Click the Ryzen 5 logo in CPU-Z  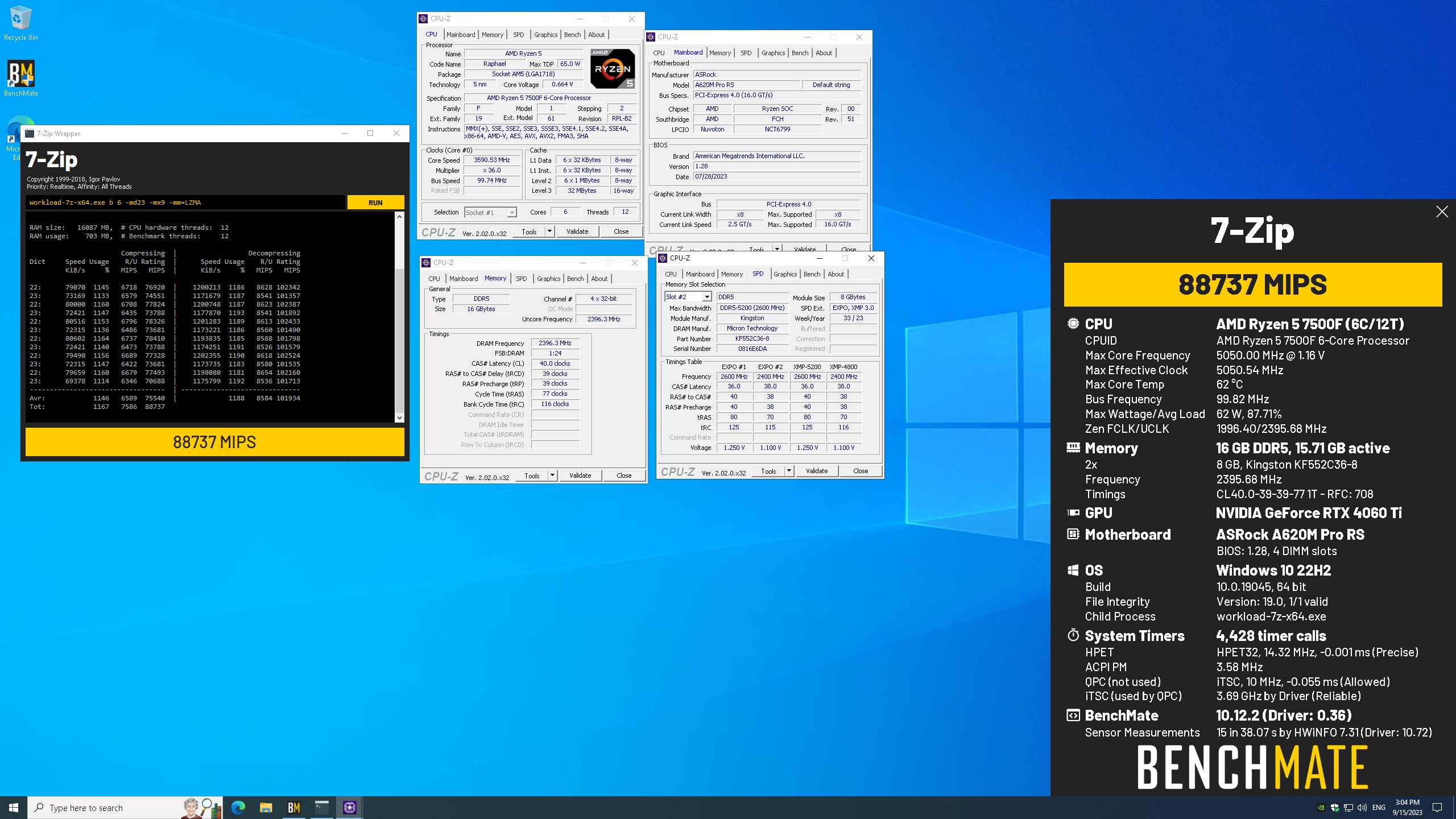[x=613, y=69]
